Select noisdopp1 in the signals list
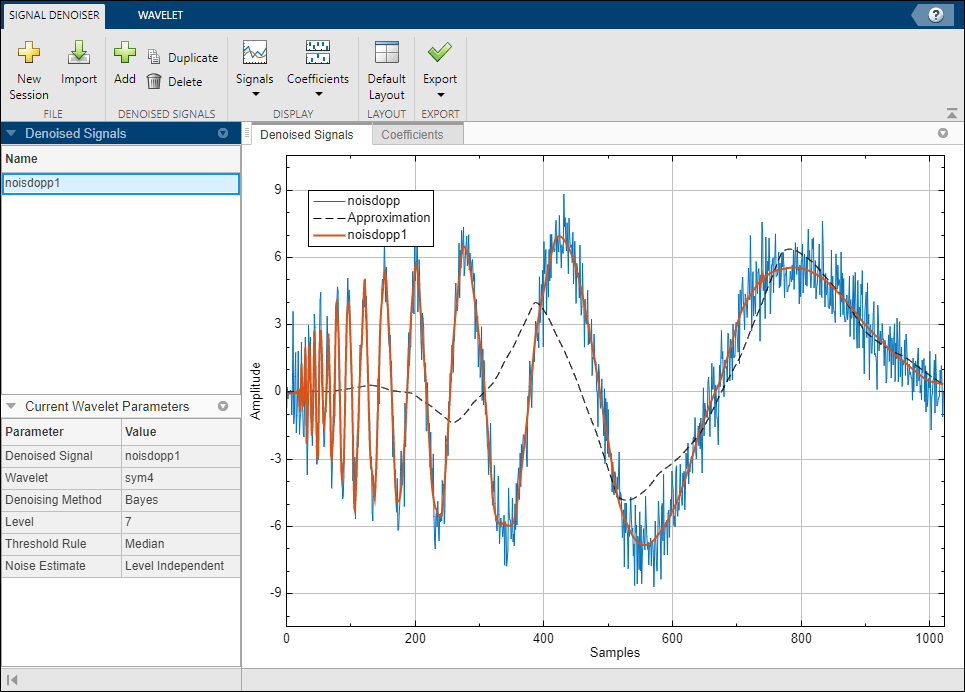The height and width of the screenshot is (692, 965). coord(120,183)
